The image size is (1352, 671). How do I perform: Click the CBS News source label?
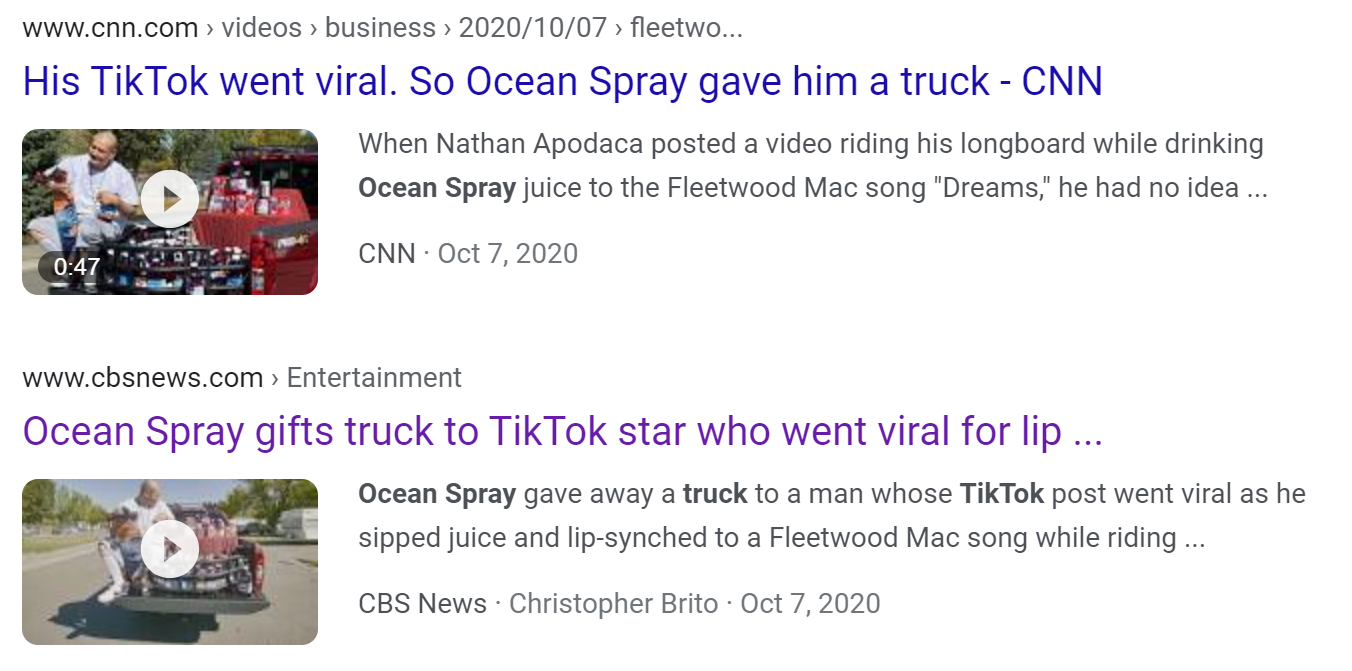coord(422,604)
